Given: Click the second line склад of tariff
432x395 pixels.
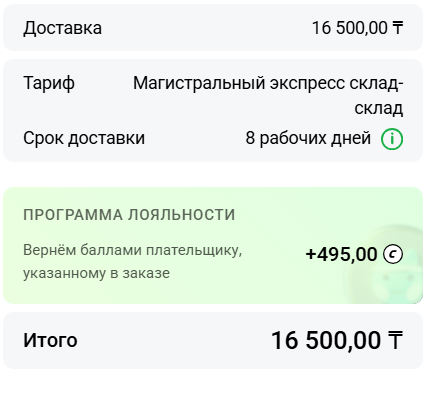Looking at the screenshot, I should tap(379, 108).
